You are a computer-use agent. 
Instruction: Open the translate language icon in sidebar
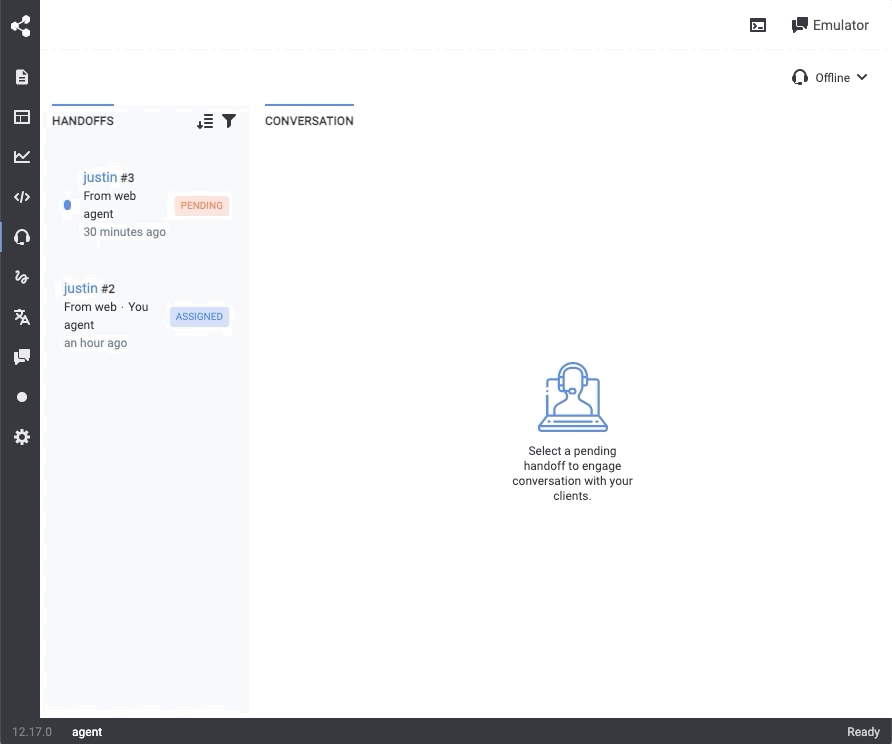click(21, 317)
